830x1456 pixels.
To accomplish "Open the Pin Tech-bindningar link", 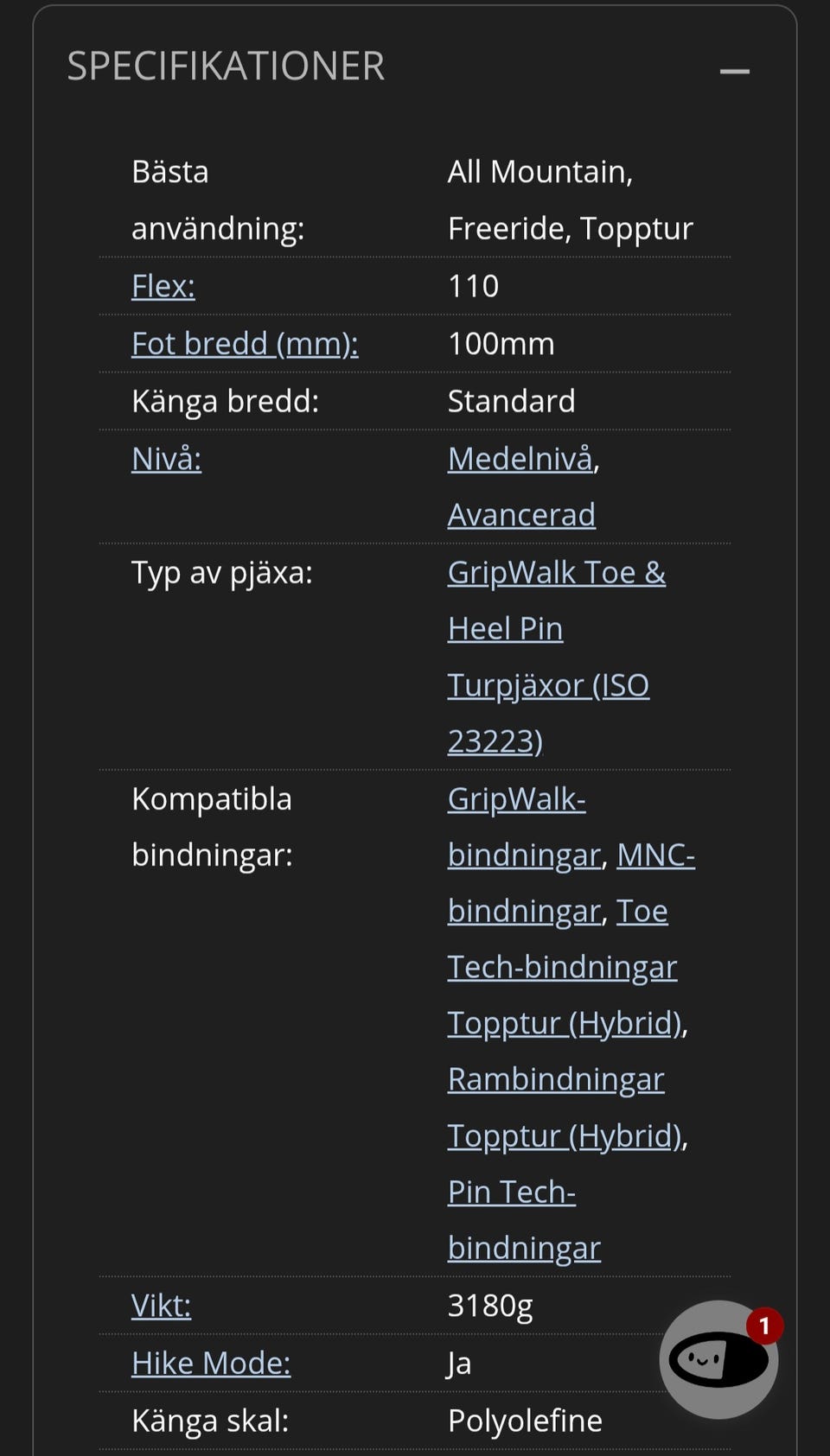I will coord(512,1192).
